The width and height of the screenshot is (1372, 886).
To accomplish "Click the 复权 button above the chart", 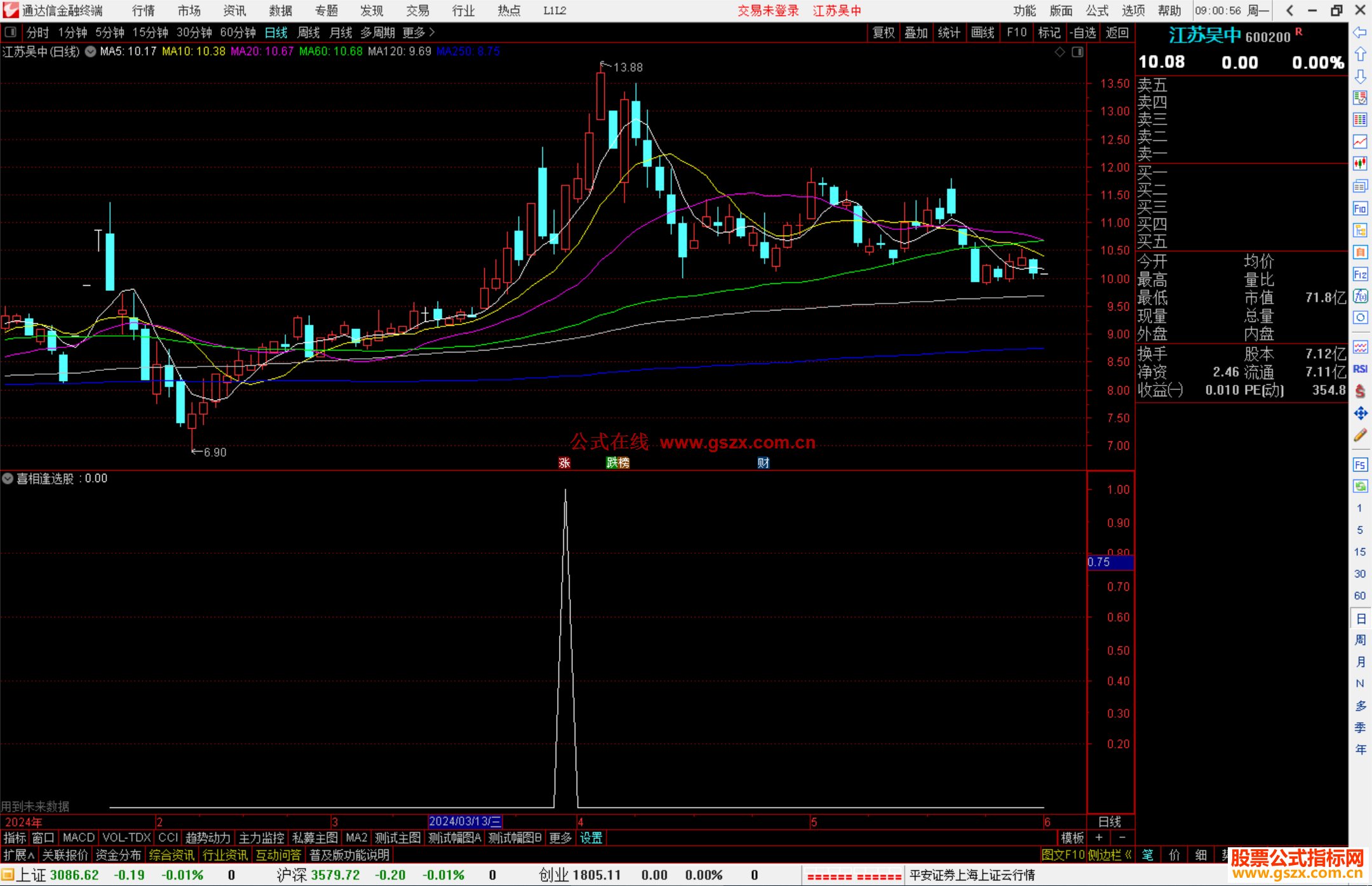I will tap(884, 32).
